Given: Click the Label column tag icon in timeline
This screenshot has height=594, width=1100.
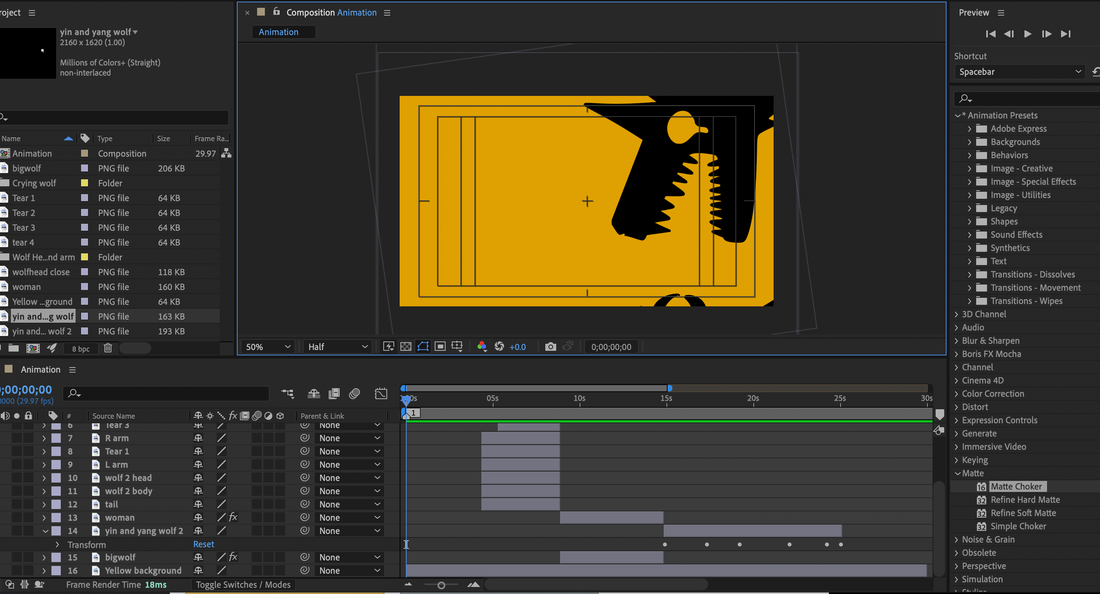Looking at the screenshot, I should [53, 416].
